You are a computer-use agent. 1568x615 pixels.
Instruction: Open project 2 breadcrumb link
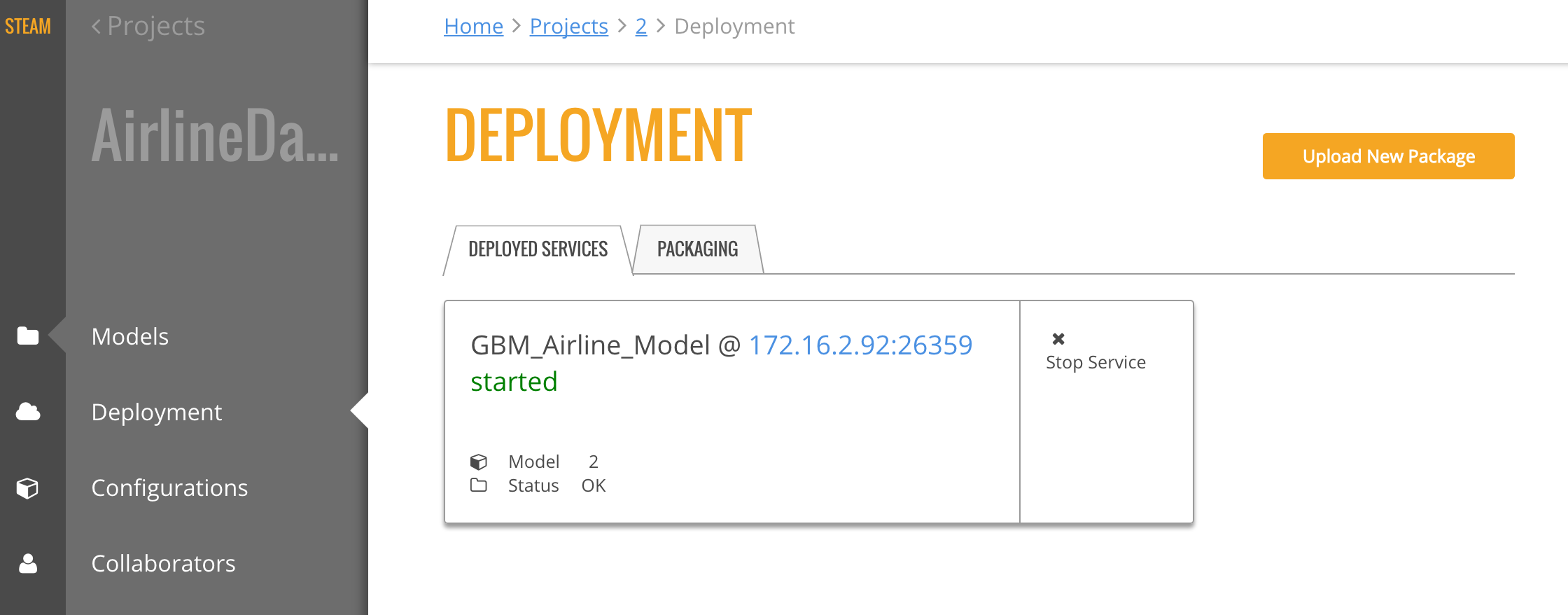[640, 26]
